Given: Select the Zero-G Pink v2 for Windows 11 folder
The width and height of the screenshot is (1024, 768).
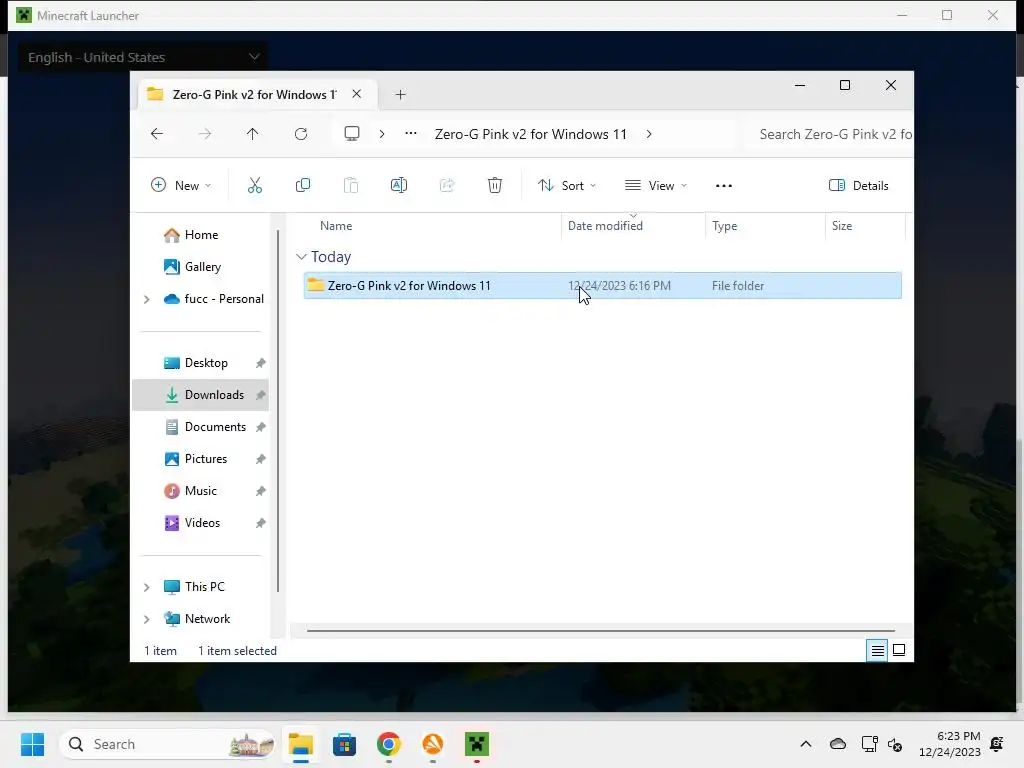Looking at the screenshot, I should point(603,286).
